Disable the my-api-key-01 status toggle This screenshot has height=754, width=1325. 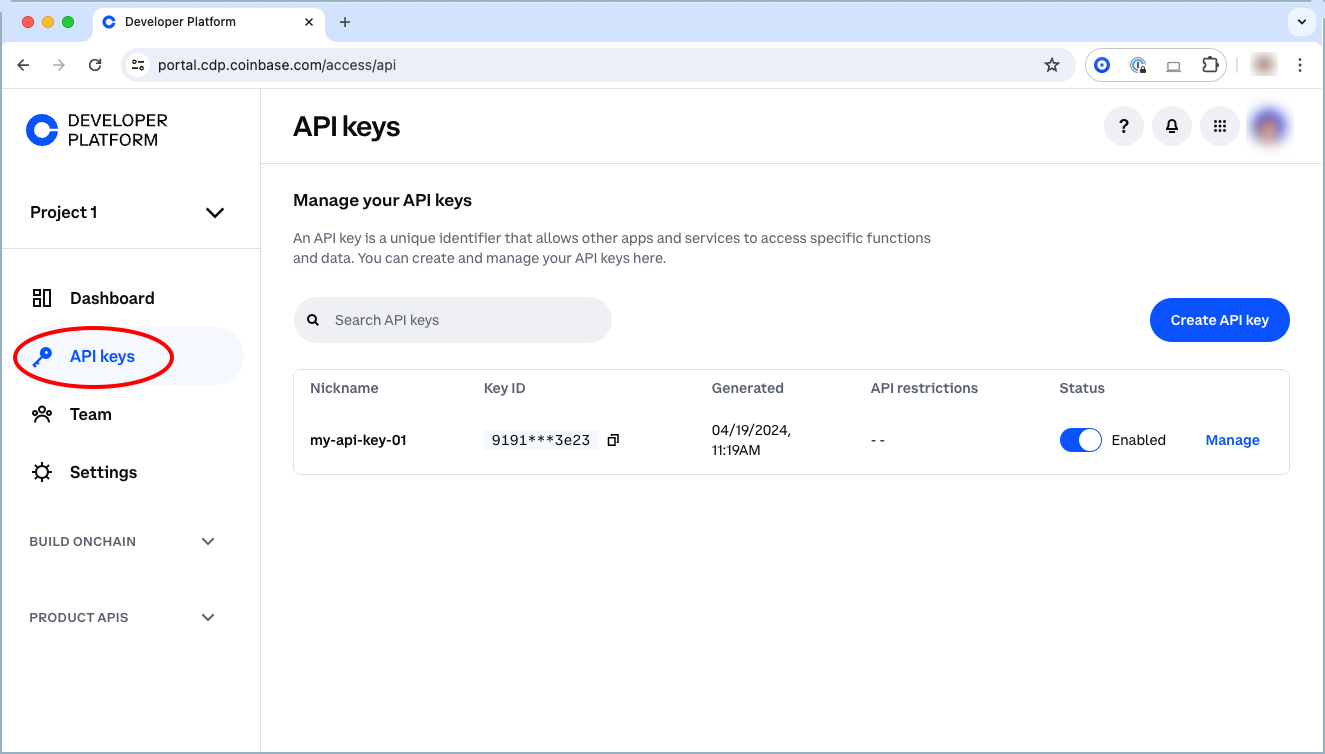[1080, 440]
